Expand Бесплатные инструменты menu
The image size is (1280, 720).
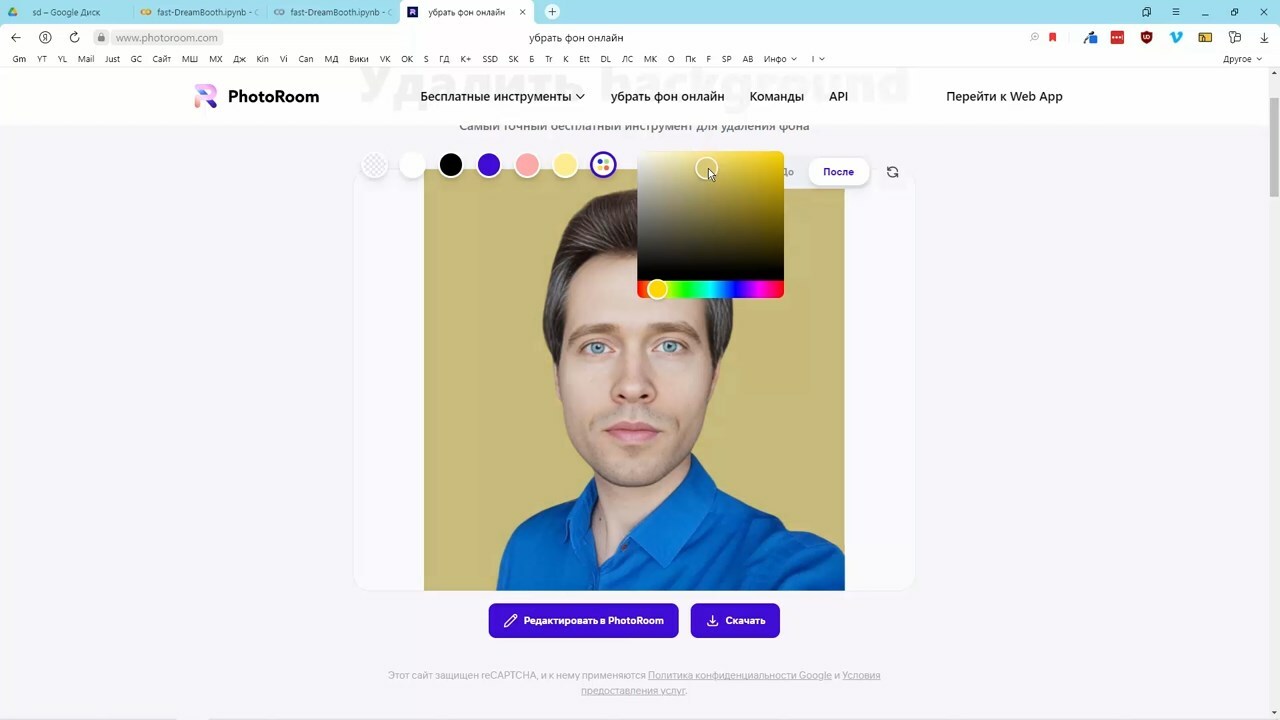502,97
